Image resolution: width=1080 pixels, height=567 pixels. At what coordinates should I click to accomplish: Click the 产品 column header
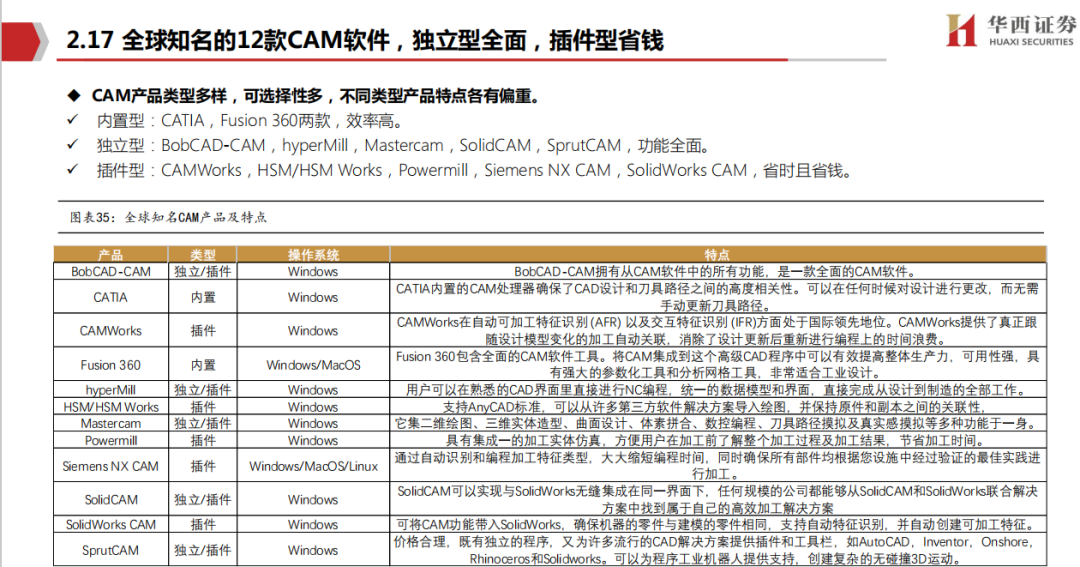pyautogui.click(x=111, y=254)
